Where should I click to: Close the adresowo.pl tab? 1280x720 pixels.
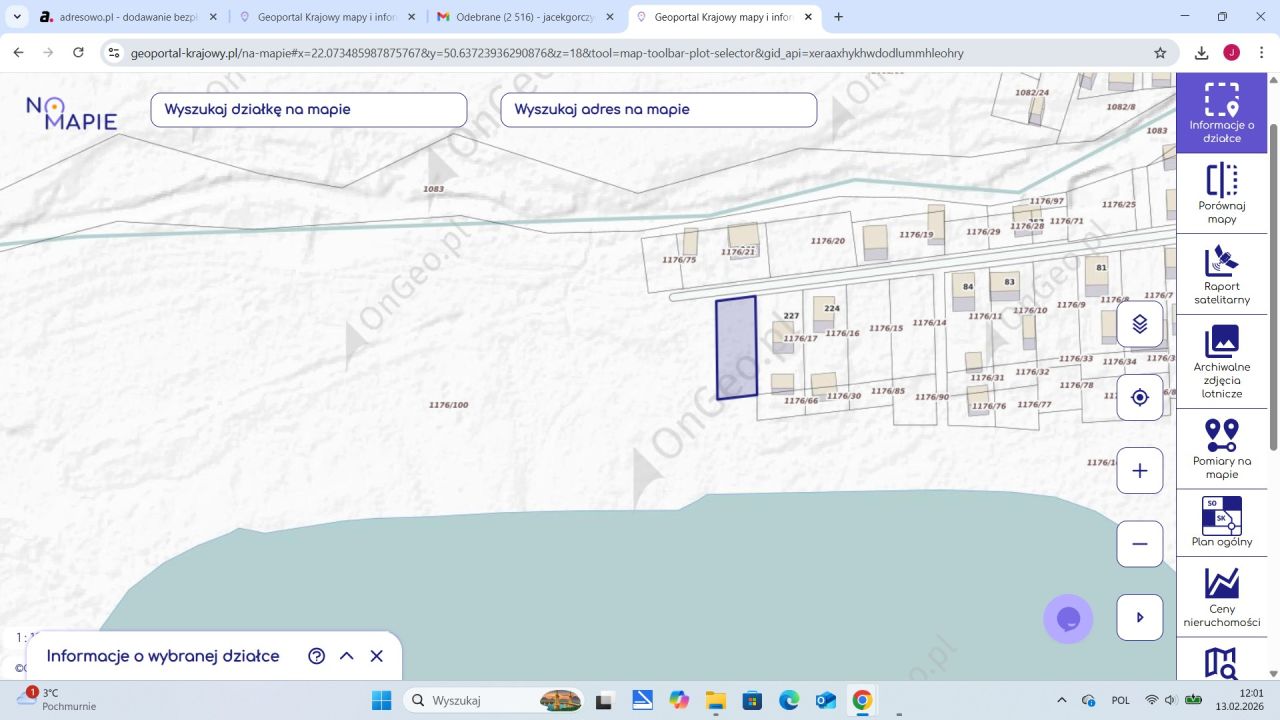212,17
